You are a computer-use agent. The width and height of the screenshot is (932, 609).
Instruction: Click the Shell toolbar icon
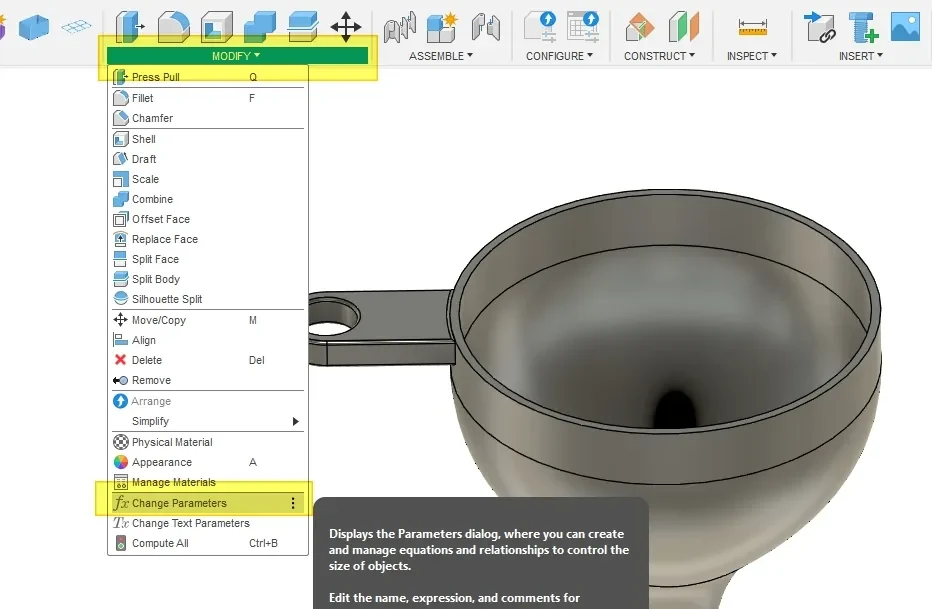click(217, 27)
